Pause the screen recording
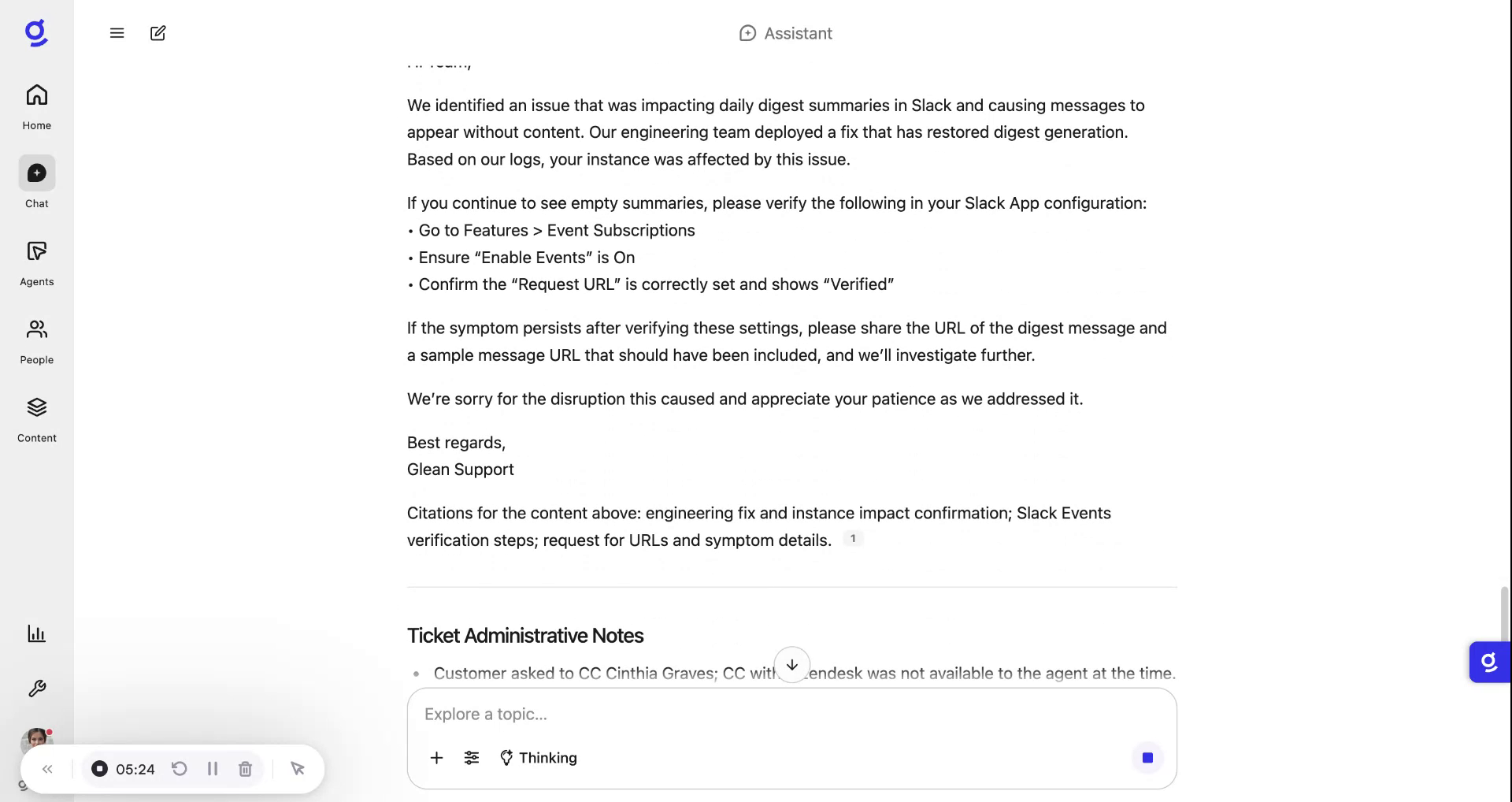Viewport: 1512px width, 802px height. coord(213,769)
